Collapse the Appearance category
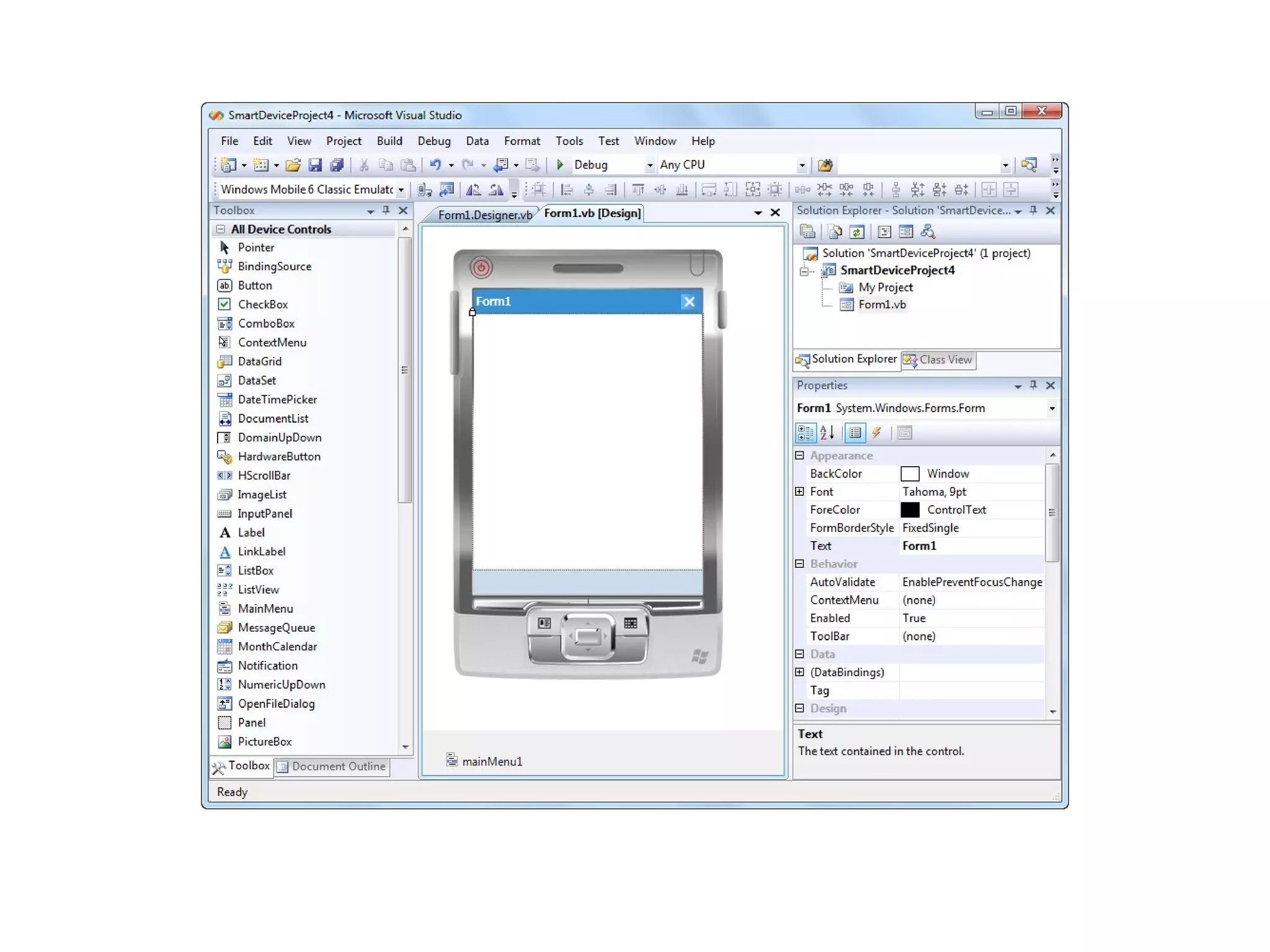 (799, 456)
